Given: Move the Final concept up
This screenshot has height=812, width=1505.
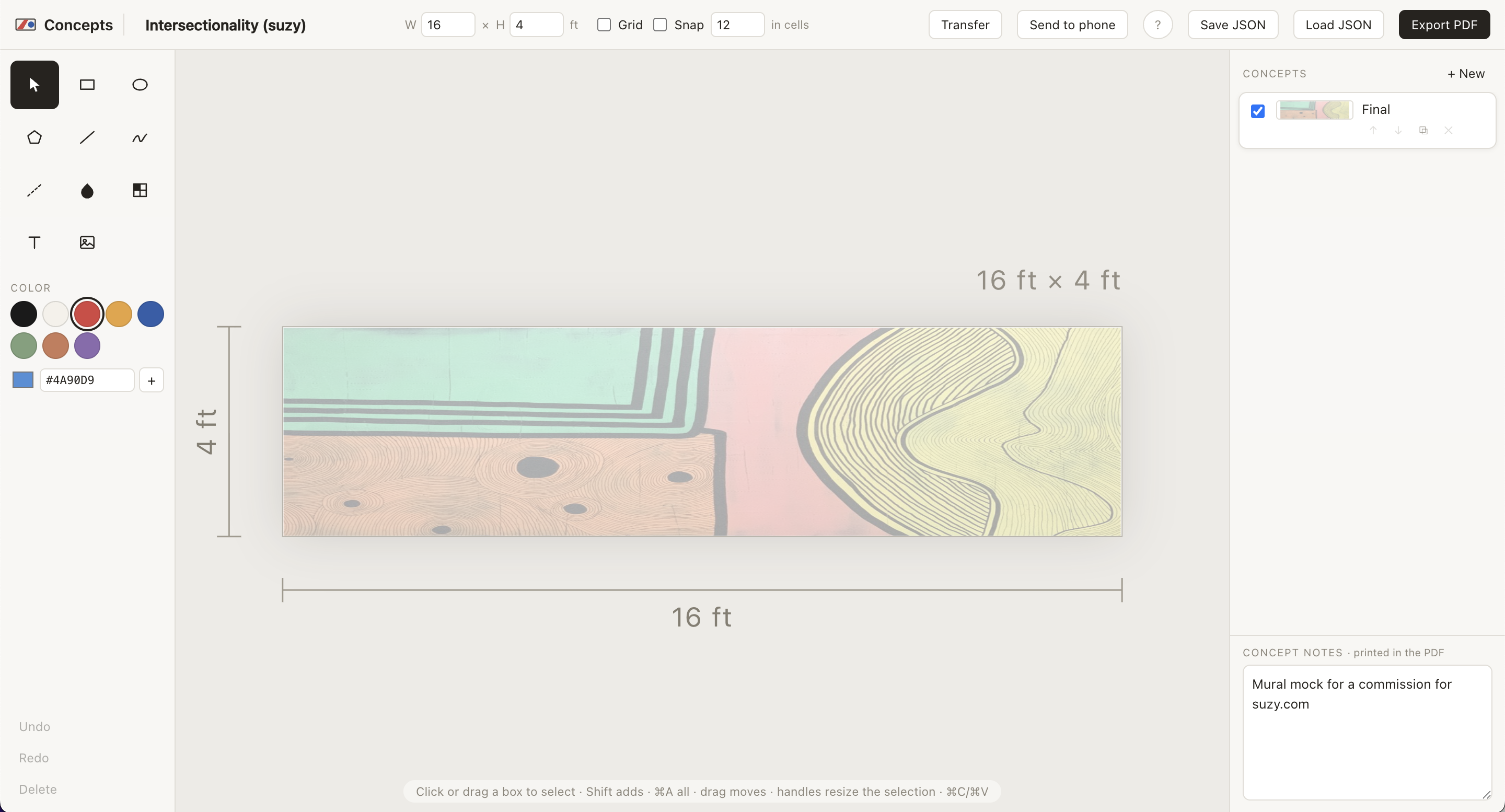Looking at the screenshot, I should click(1373, 130).
